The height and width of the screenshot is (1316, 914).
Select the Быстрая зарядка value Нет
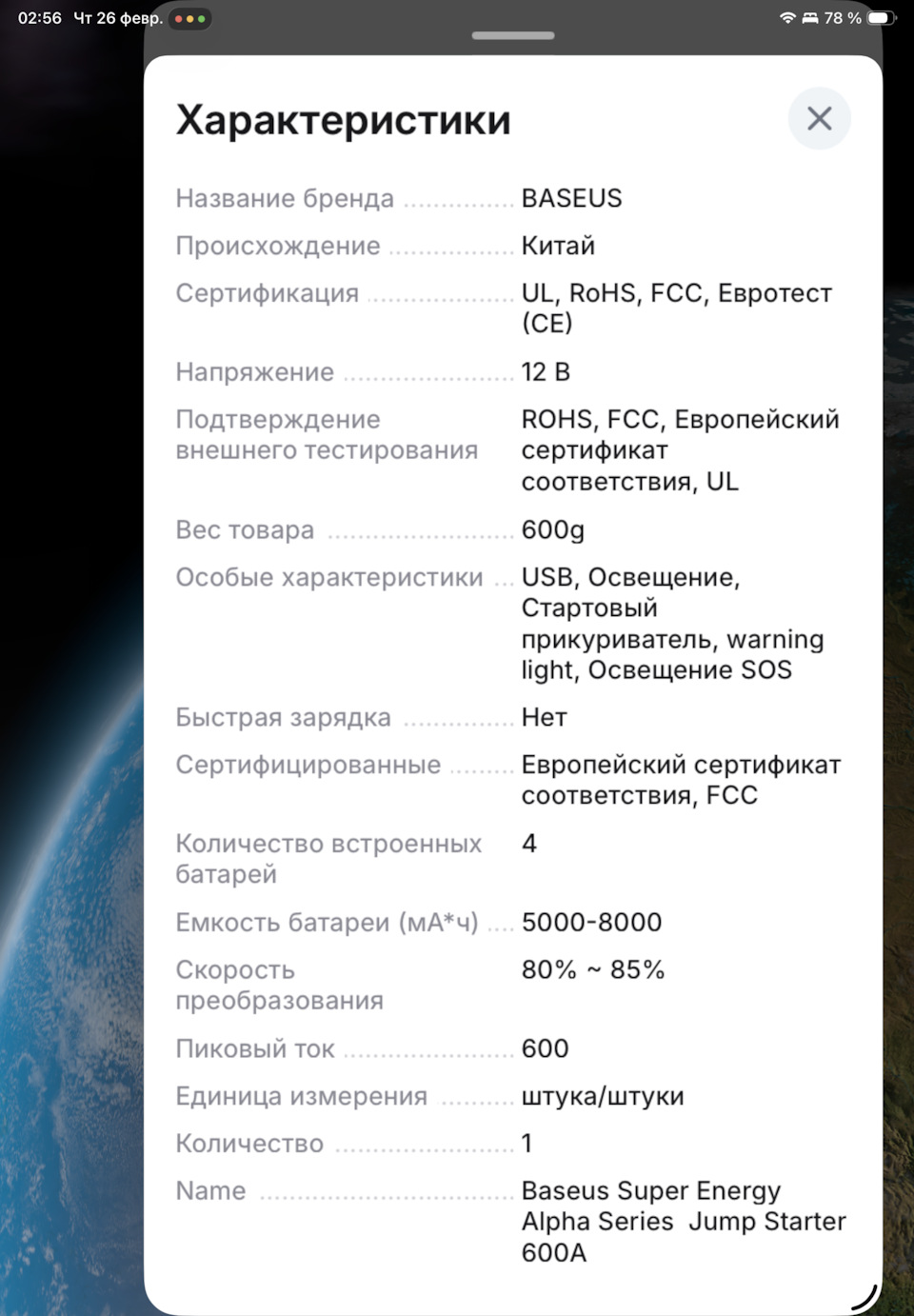click(544, 717)
